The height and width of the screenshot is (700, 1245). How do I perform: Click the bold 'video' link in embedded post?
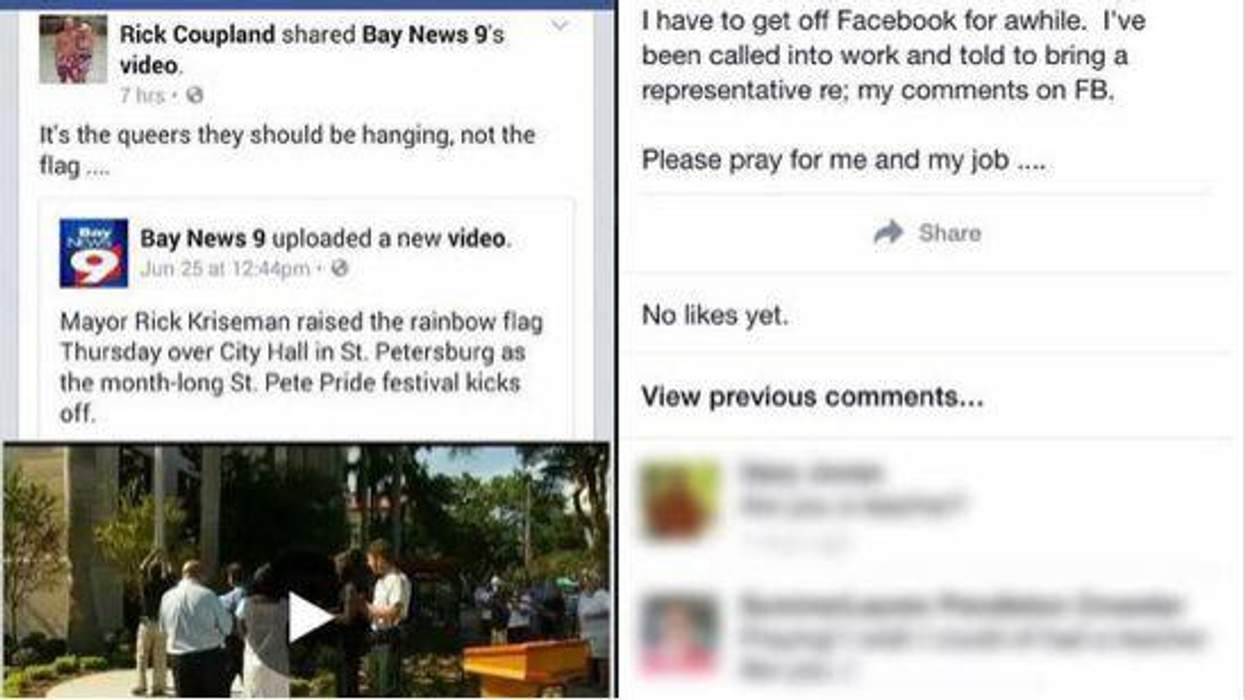(x=476, y=239)
